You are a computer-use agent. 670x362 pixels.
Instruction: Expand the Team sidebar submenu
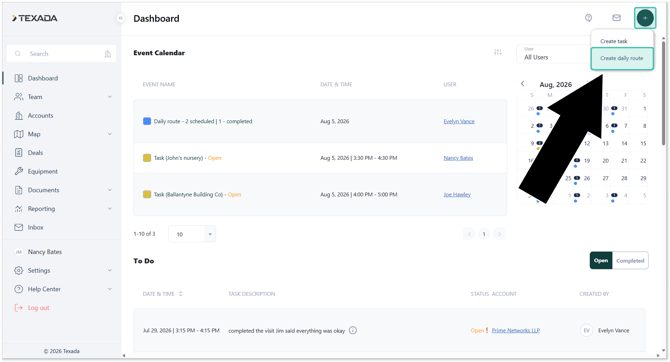tap(110, 97)
